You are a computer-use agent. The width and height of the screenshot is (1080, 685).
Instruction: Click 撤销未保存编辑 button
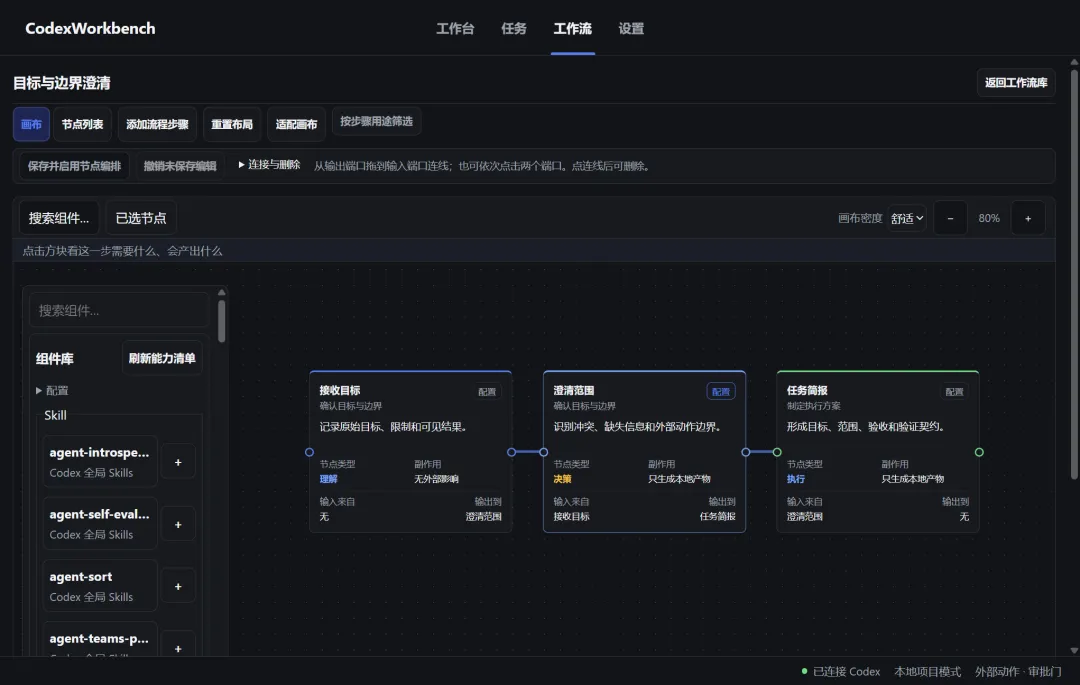click(180, 166)
